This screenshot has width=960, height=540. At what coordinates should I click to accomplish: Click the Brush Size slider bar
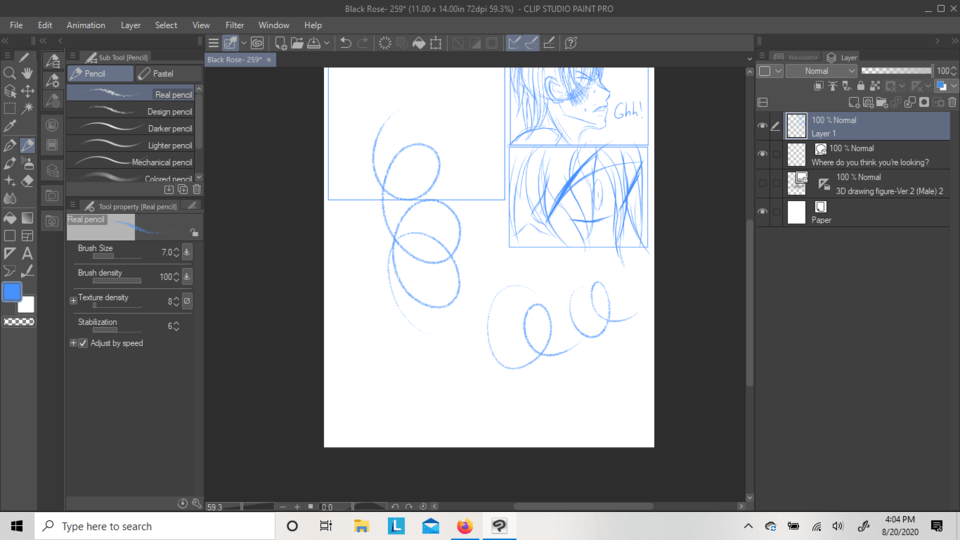[116, 257]
